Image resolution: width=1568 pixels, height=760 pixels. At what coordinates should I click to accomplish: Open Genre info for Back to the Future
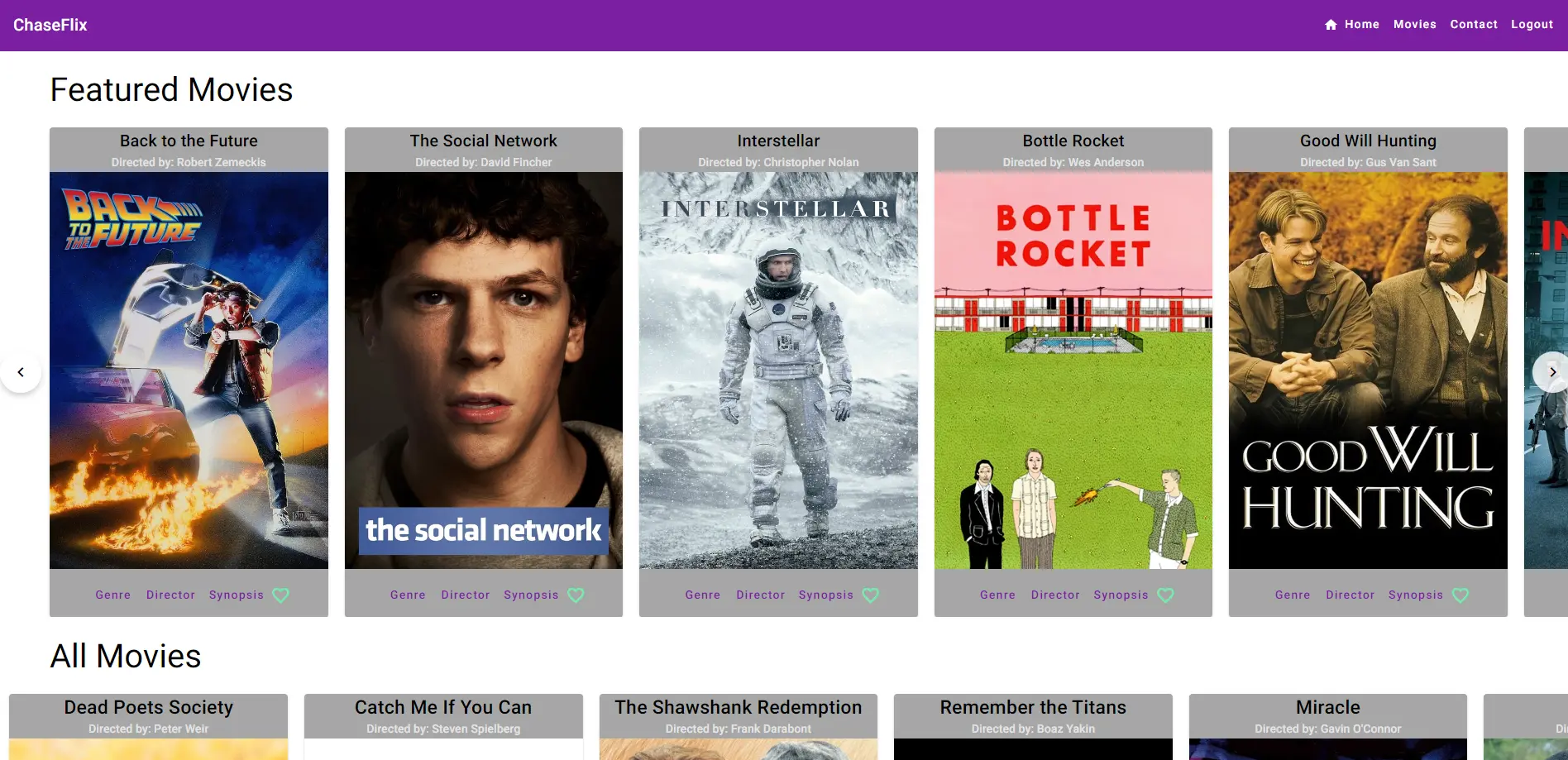(x=113, y=595)
